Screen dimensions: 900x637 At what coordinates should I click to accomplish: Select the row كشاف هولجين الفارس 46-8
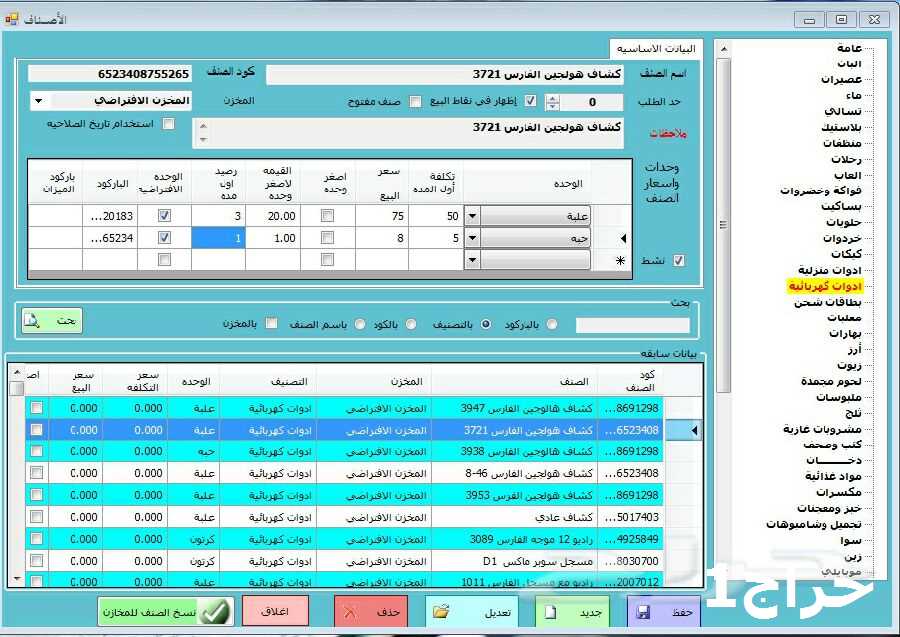point(344,473)
